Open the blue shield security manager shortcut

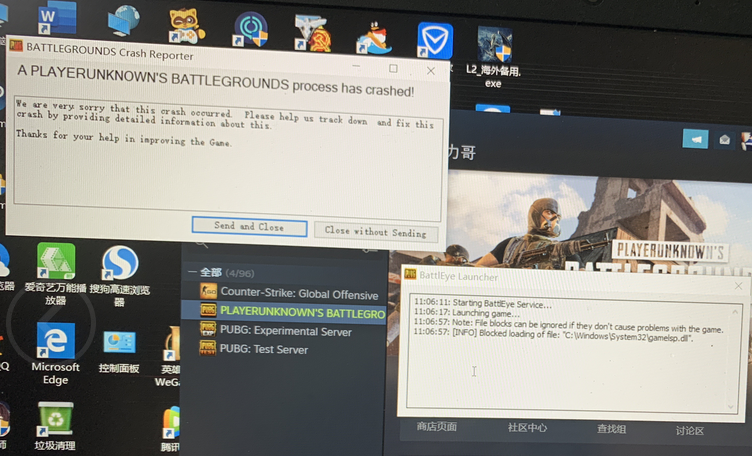(x=435, y=41)
